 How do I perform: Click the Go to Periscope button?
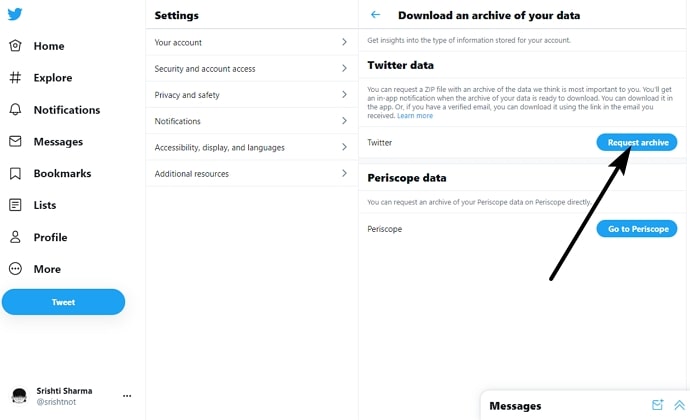coord(637,229)
